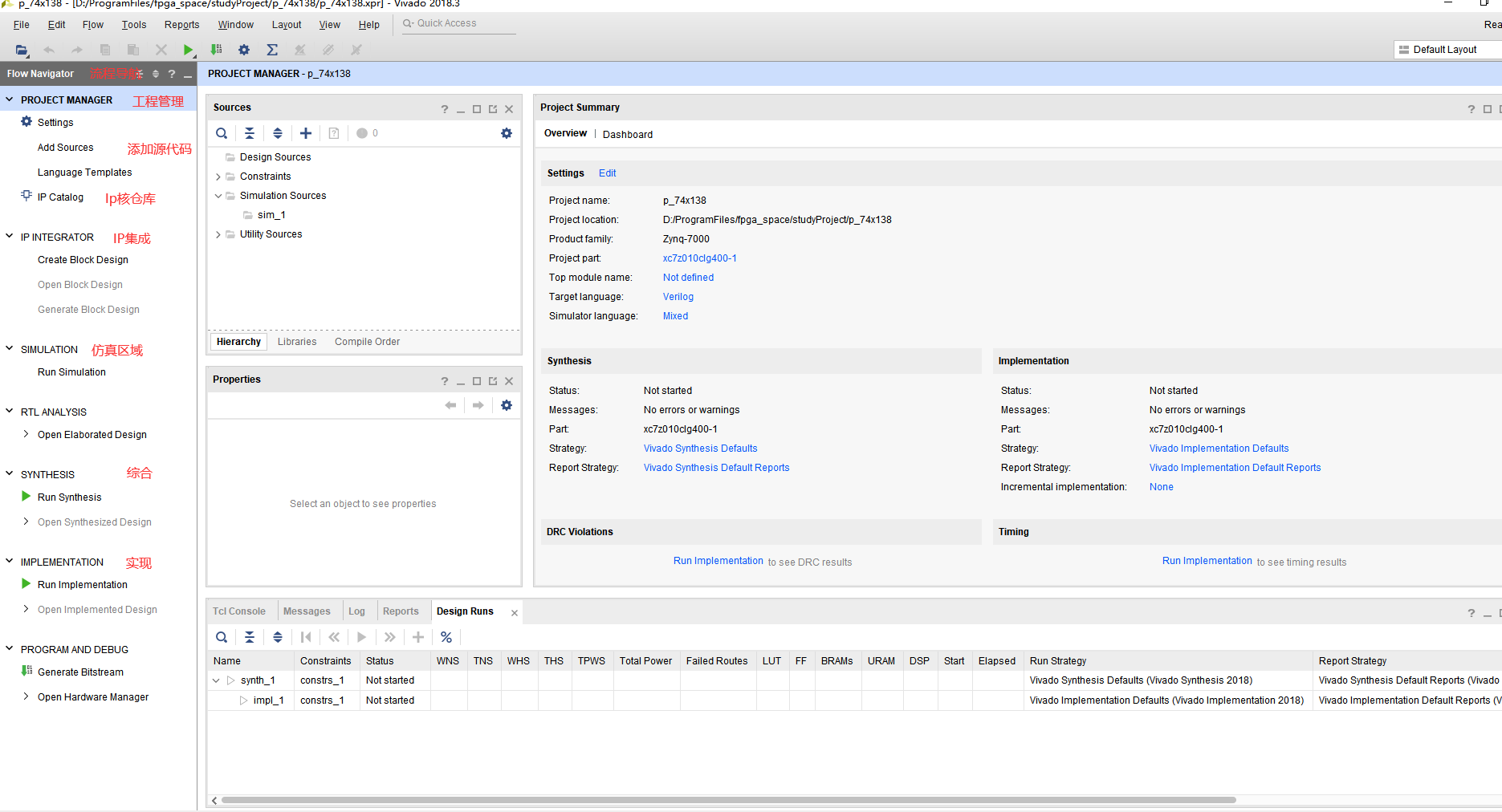Click Generate Bitstream in Flow Navigator
The image size is (1502, 812).
[x=80, y=672]
